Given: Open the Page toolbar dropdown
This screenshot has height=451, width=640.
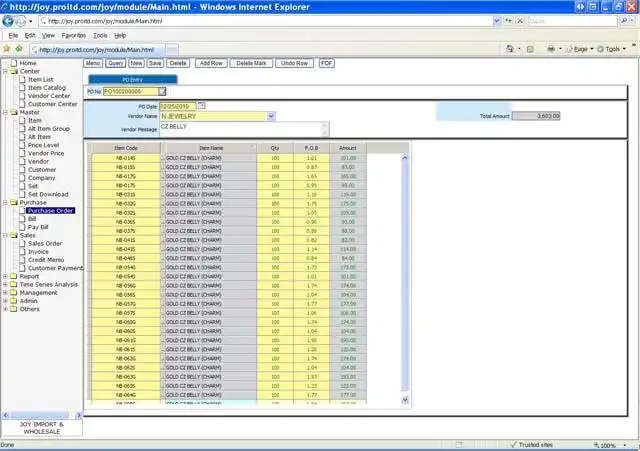Looking at the screenshot, I should click(x=580, y=49).
